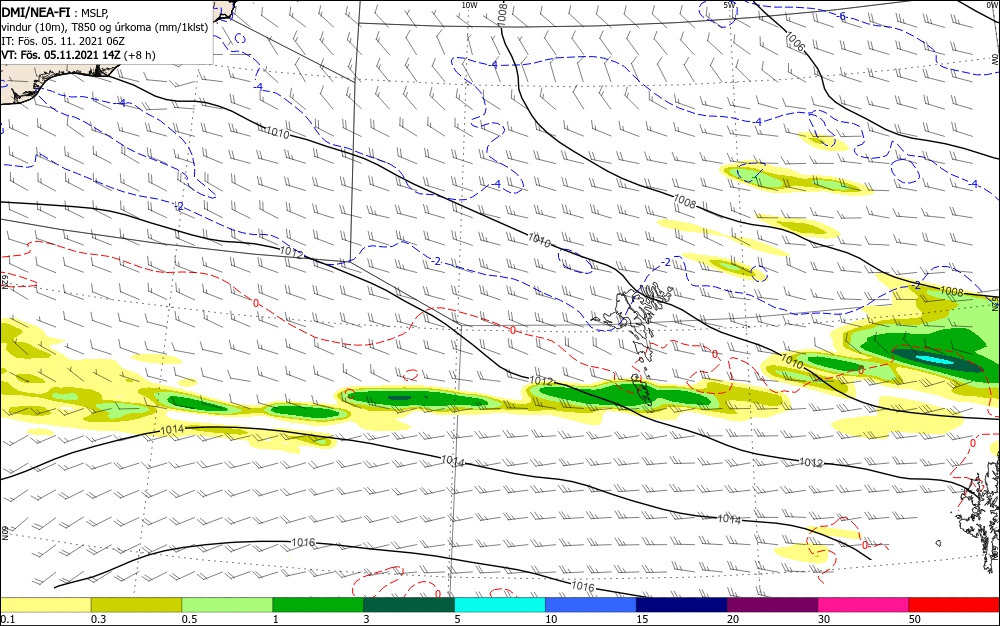This screenshot has height=626, width=1000.
Task: Click the cyan precipitation core on the map
Action: pyautogui.click(x=936, y=360)
